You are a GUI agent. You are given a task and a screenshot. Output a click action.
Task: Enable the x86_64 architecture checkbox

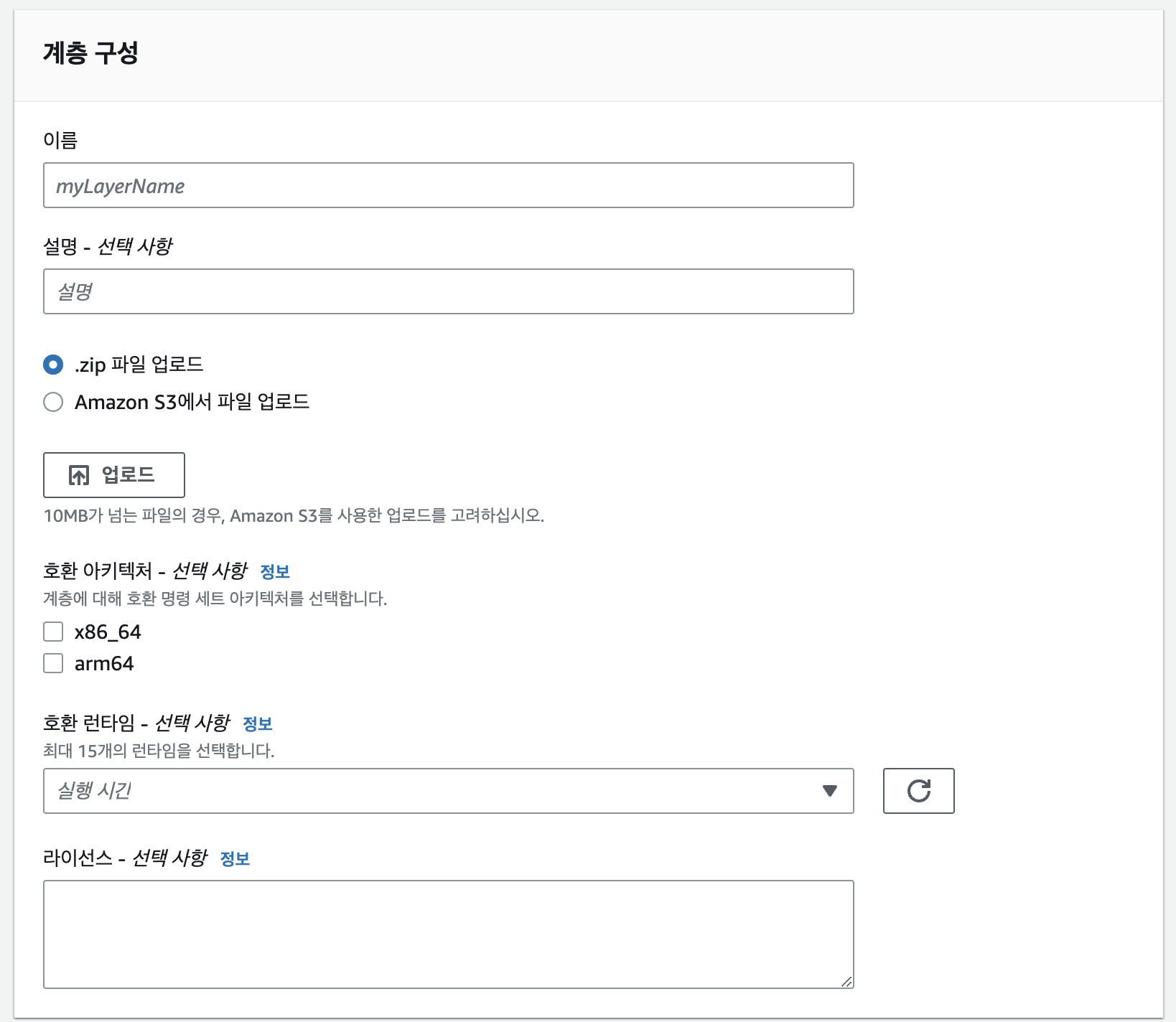[x=53, y=632]
